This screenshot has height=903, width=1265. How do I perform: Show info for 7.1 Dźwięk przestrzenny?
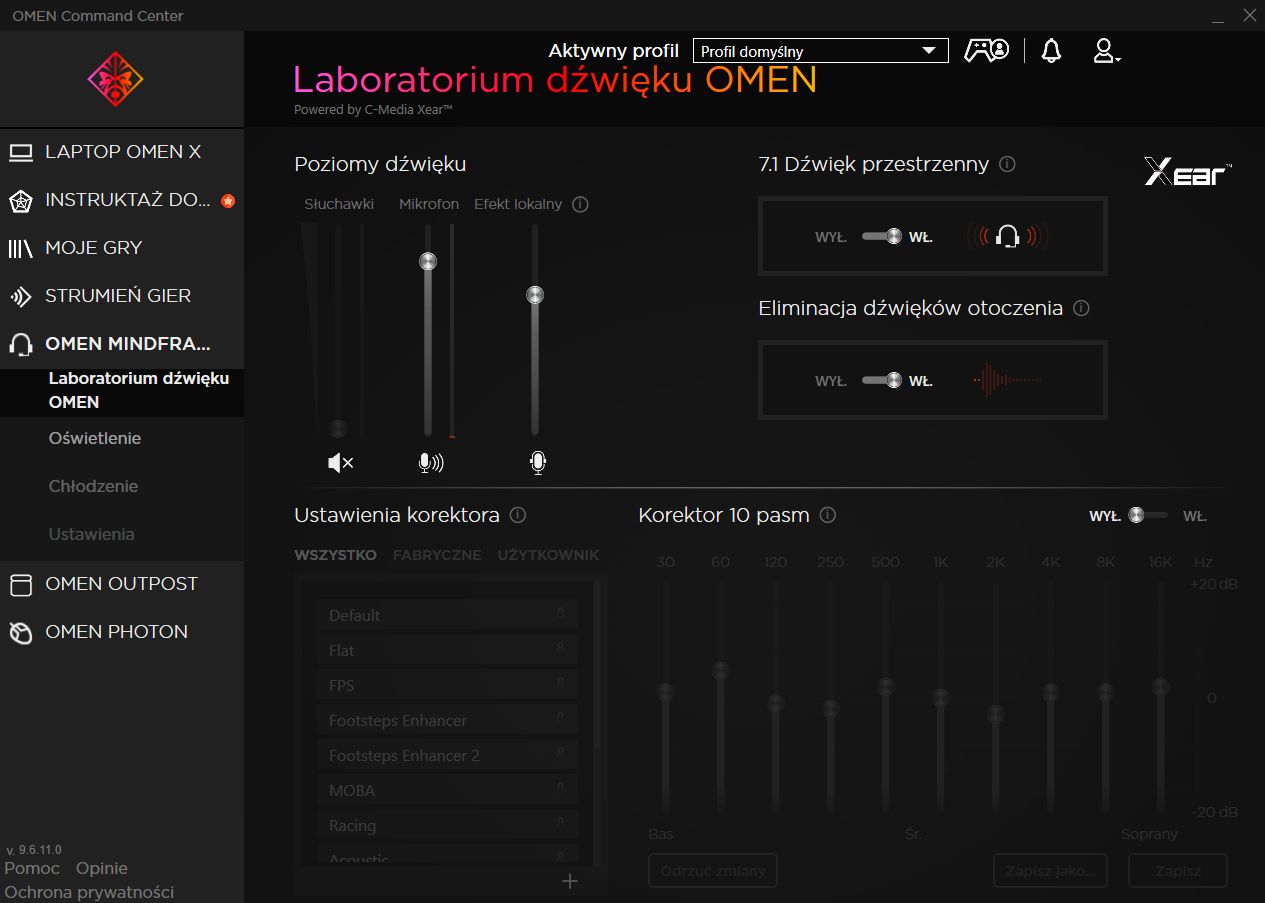tap(1007, 164)
